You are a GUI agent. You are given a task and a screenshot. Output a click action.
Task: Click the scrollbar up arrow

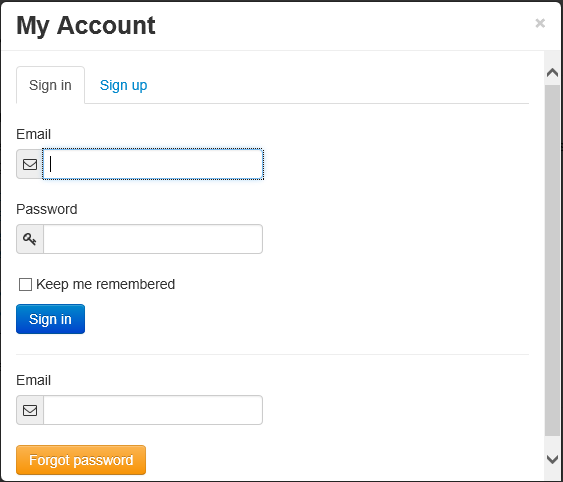[552, 73]
